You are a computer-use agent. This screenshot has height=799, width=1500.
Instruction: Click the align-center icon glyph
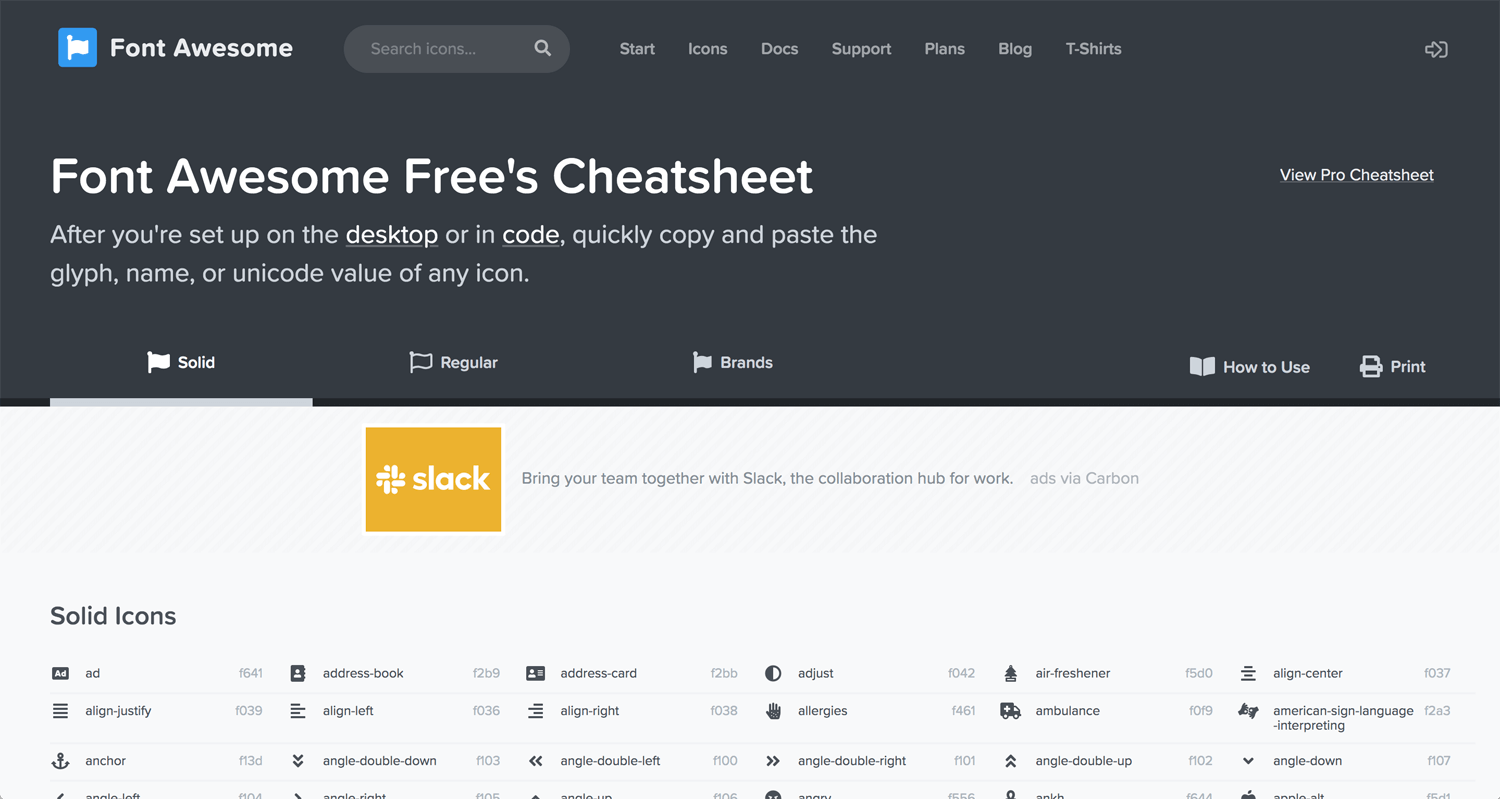[x=1248, y=673]
